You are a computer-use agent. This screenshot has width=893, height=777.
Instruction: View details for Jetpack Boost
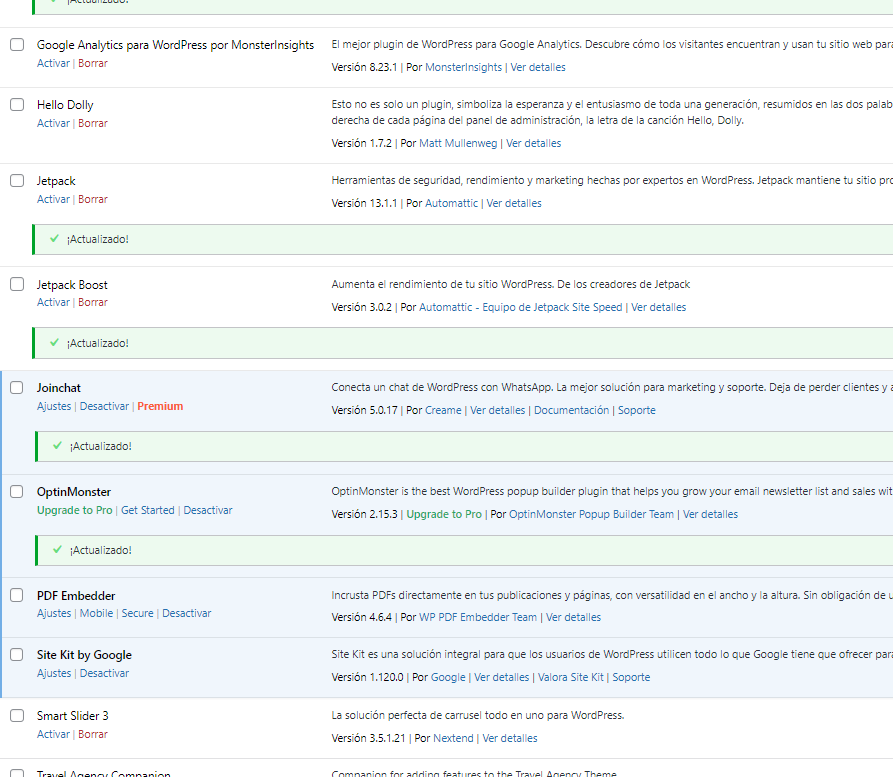(658, 307)
